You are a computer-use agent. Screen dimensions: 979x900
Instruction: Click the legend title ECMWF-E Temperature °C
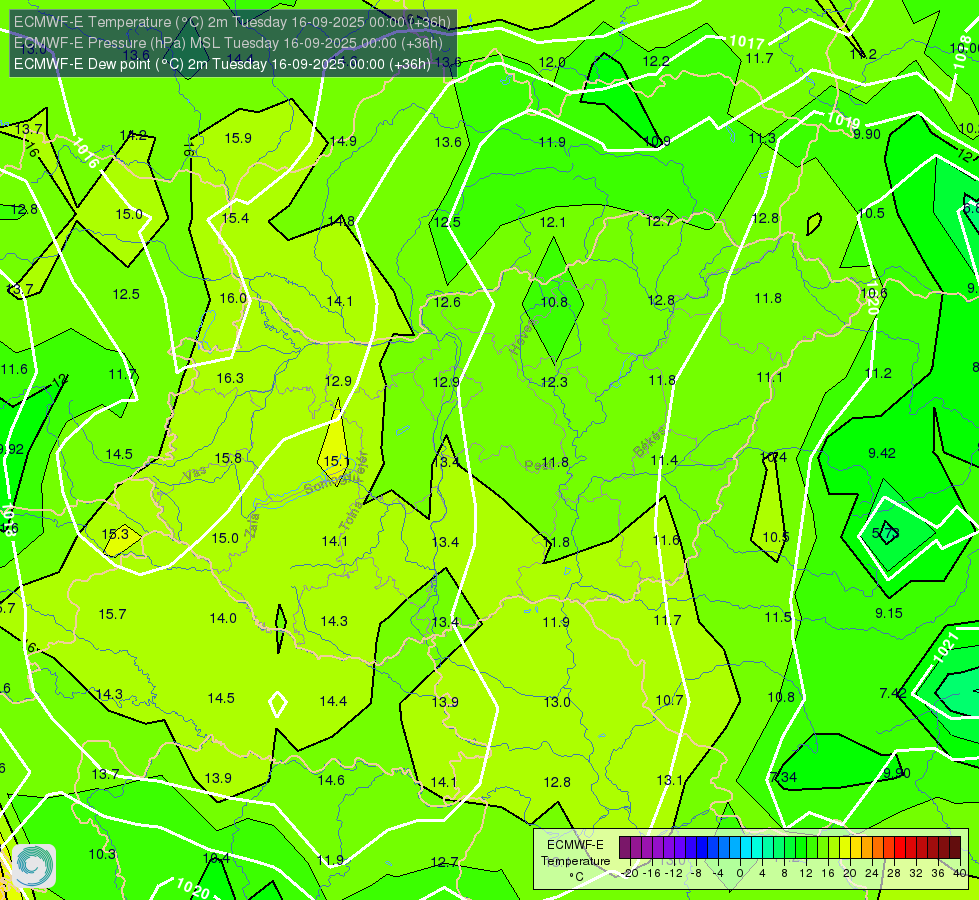575,861
